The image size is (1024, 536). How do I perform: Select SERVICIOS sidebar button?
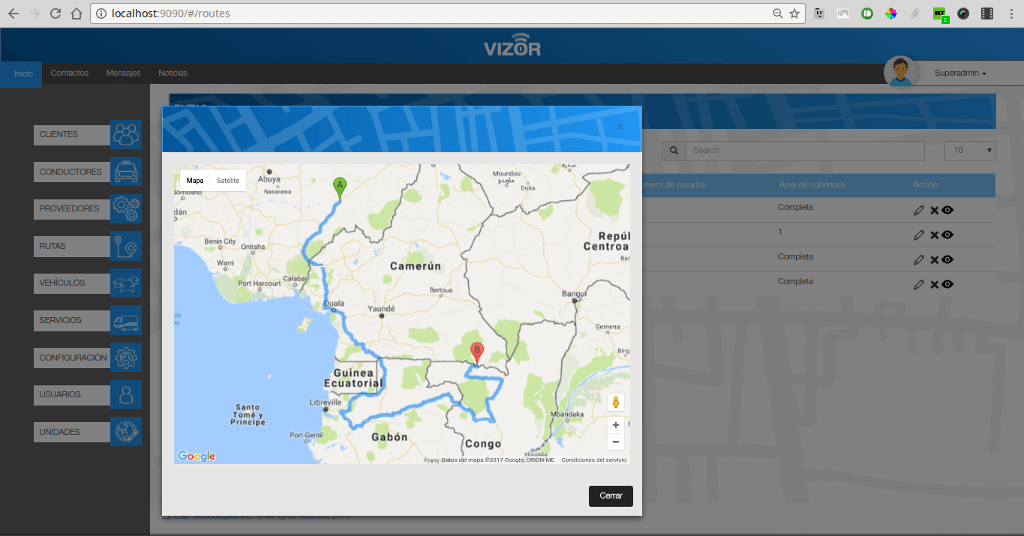(72, 321)
